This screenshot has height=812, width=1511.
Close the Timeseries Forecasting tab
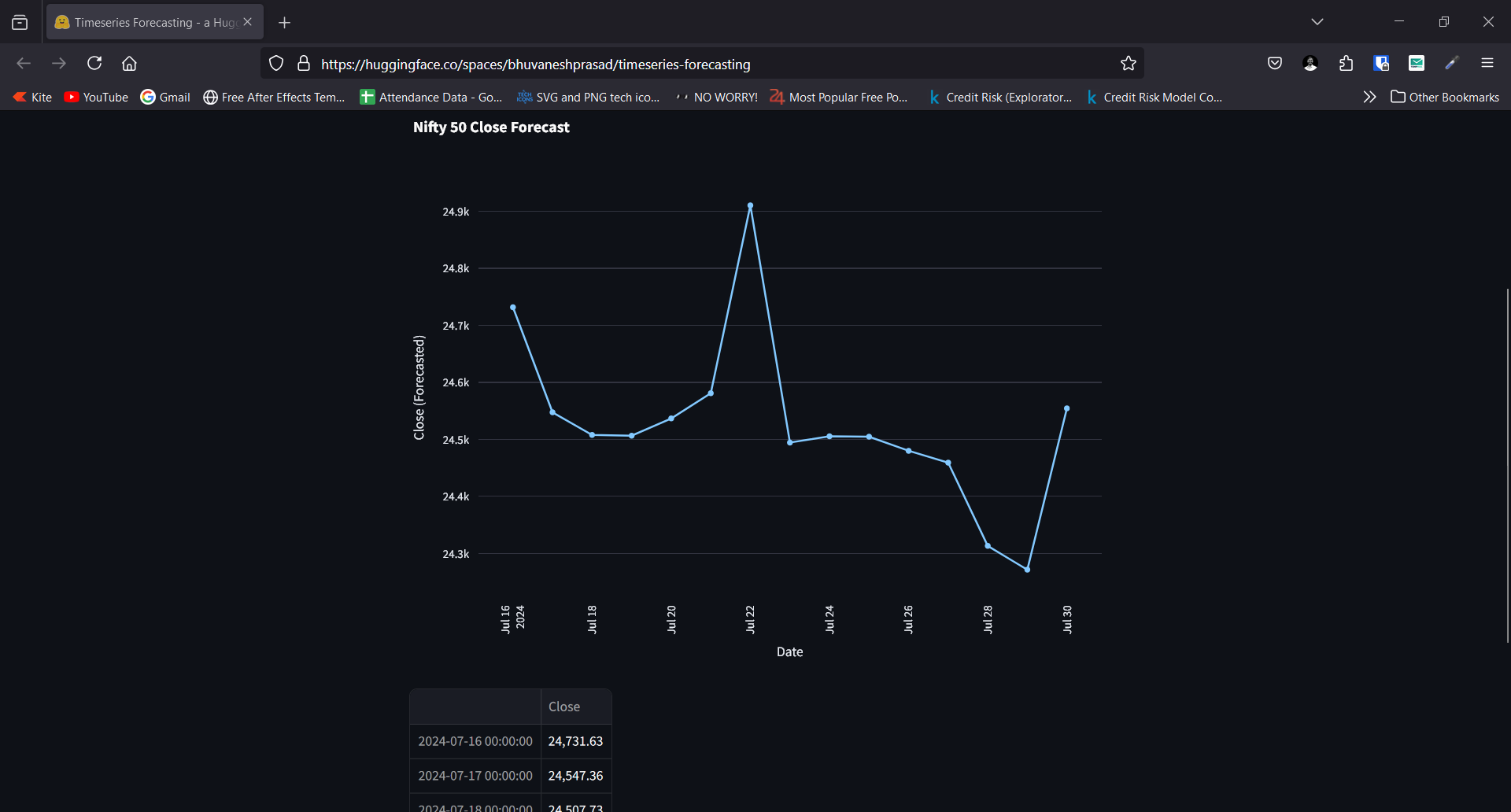click(247, 22)
